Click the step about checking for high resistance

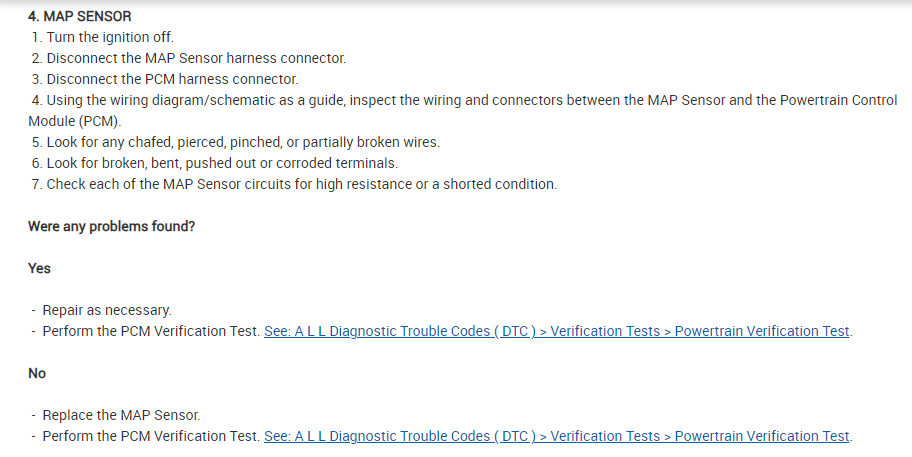coord(300,184)
